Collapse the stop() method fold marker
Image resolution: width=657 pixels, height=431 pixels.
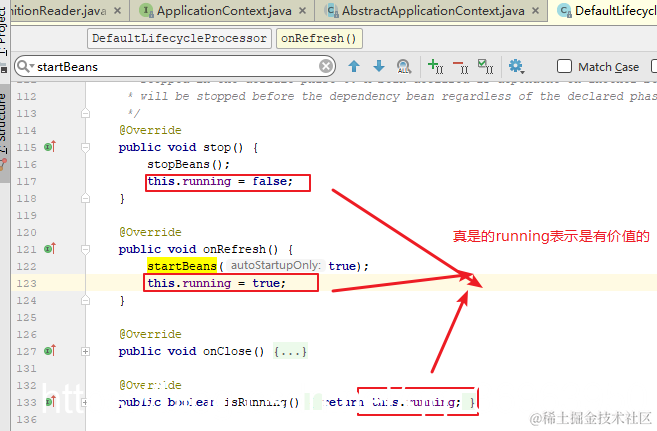pyautogui.click(x=85, y=147)
